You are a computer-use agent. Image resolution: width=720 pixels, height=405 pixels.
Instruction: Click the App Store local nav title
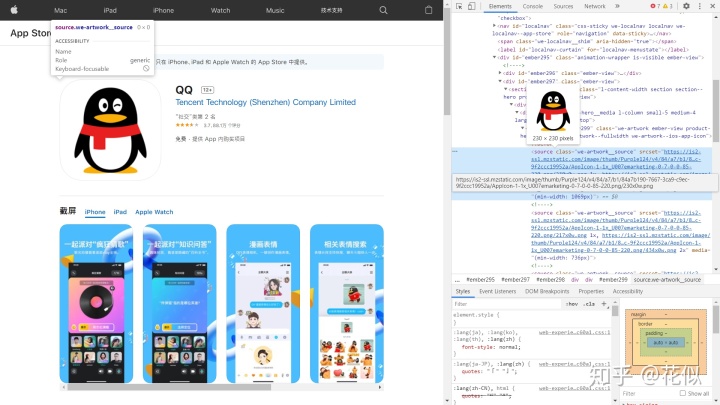30,33
